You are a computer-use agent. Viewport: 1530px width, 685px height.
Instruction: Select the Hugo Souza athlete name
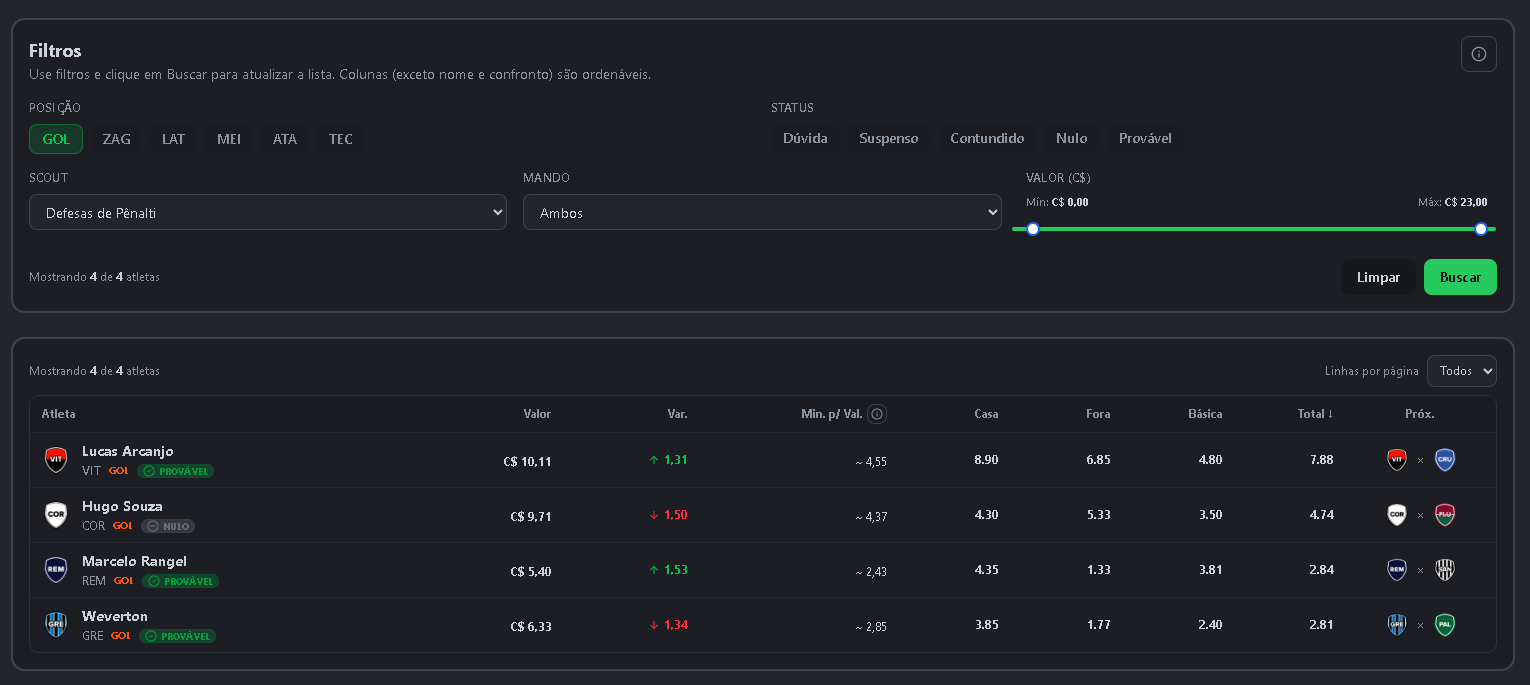pyautogui.click(x=122, y=506)
